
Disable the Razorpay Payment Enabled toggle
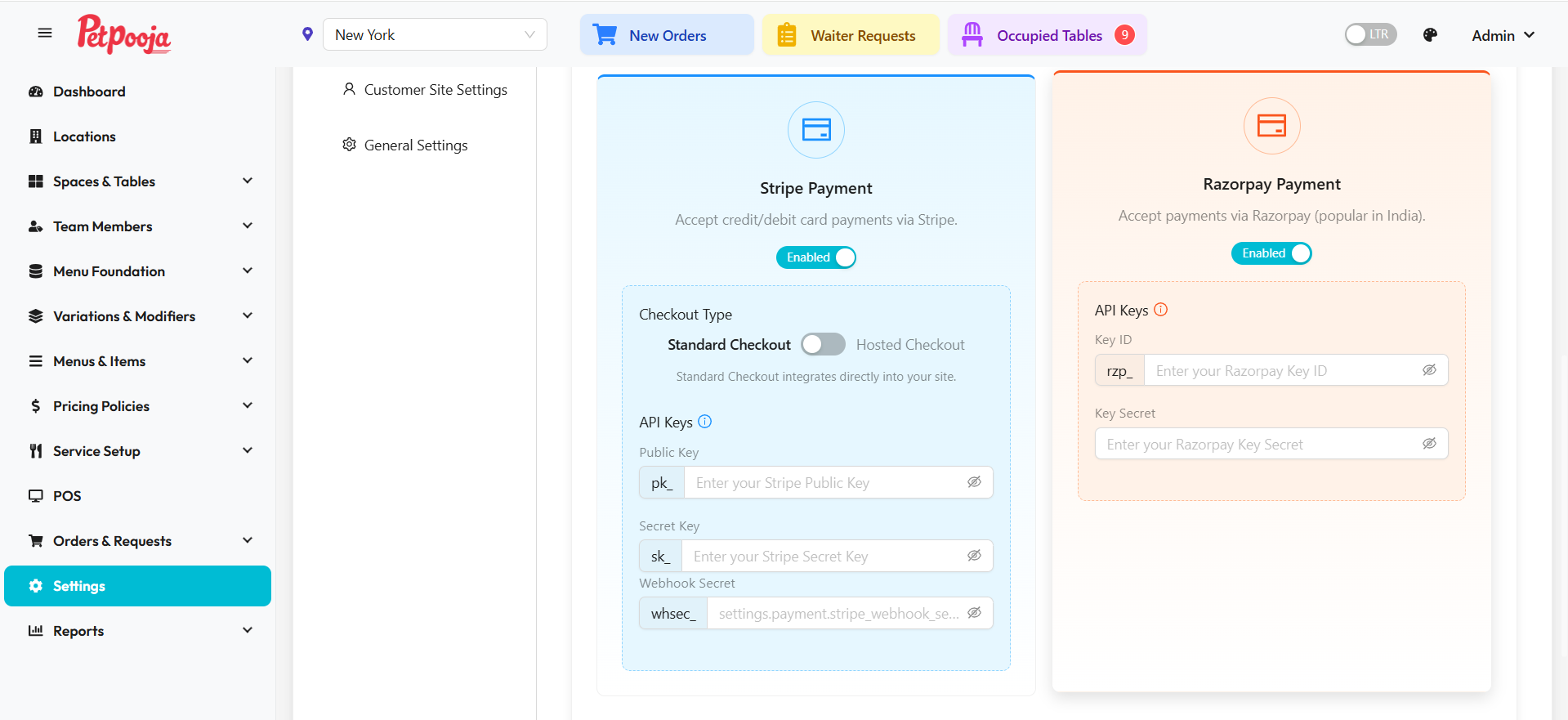pyautogui.click(x=1271, y=253)
